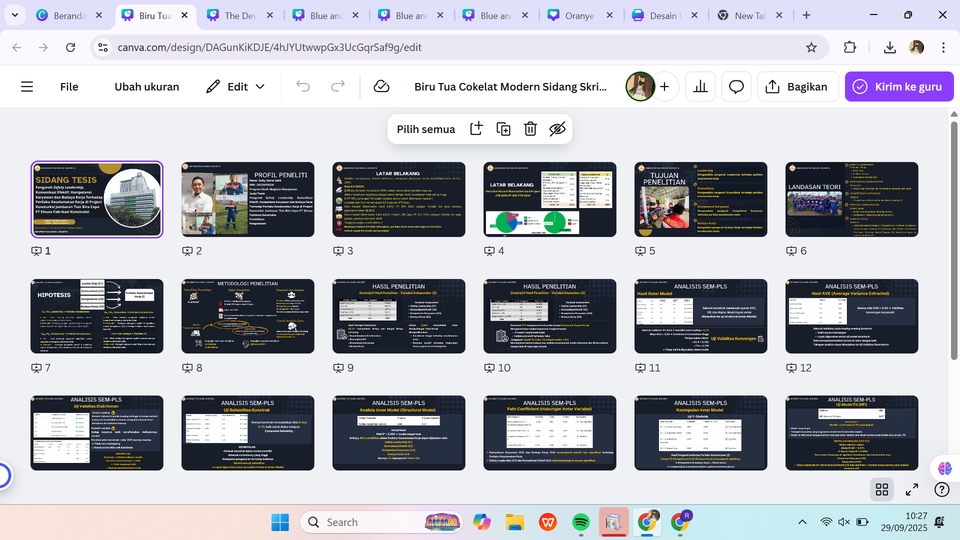Open a new browser tab
This screenshot has width=960, height=540.
(806, 15)
